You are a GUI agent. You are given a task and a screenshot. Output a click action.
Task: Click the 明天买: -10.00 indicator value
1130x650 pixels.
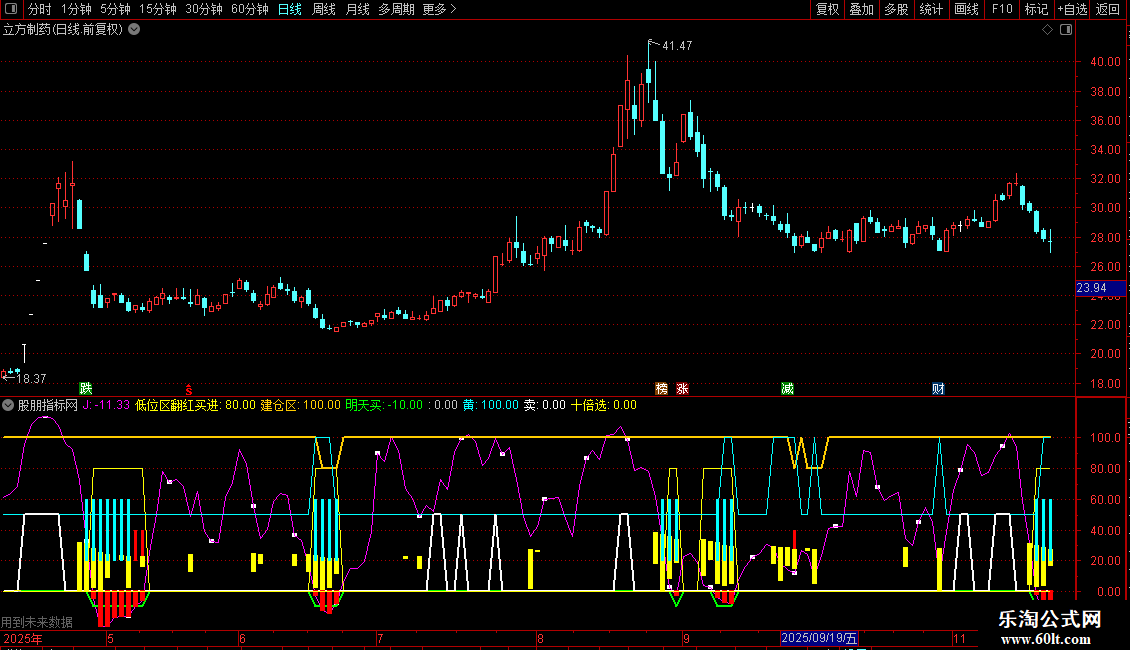coord(384,405)
